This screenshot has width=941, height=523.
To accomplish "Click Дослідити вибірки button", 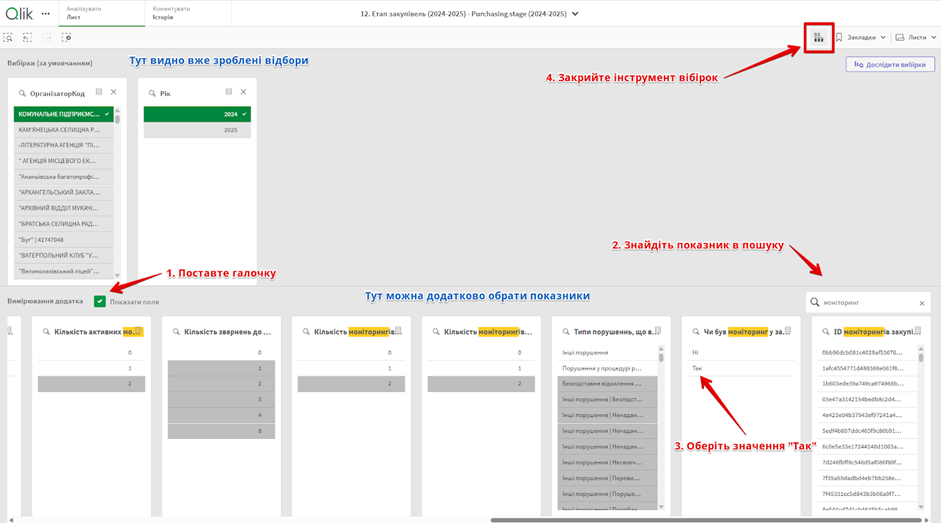I will (890, 64).
